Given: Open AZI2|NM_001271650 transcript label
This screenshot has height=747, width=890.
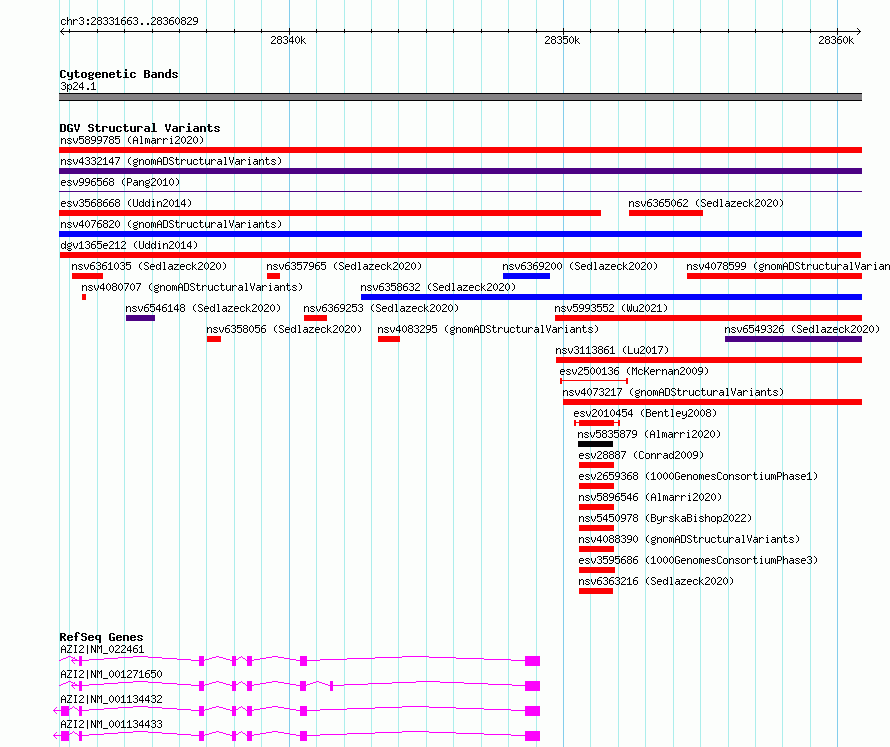Looking at the screenshot, I should (x=111, y=674).
